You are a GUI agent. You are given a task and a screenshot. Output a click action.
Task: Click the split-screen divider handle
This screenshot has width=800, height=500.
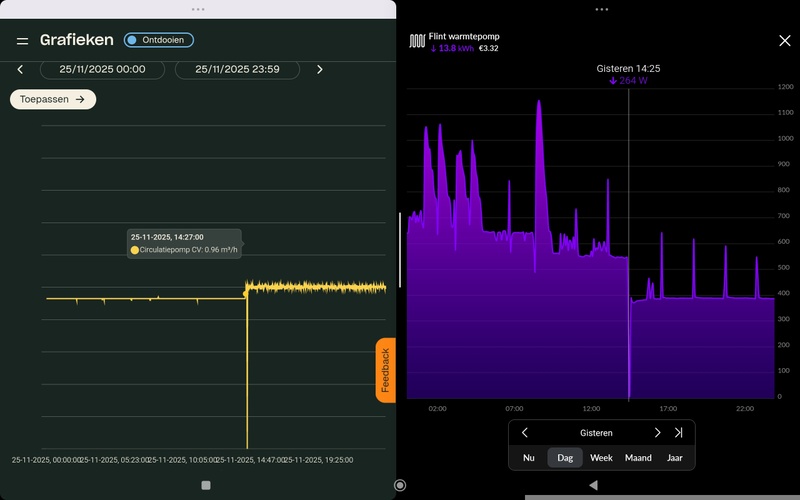(x=399, y=250)
